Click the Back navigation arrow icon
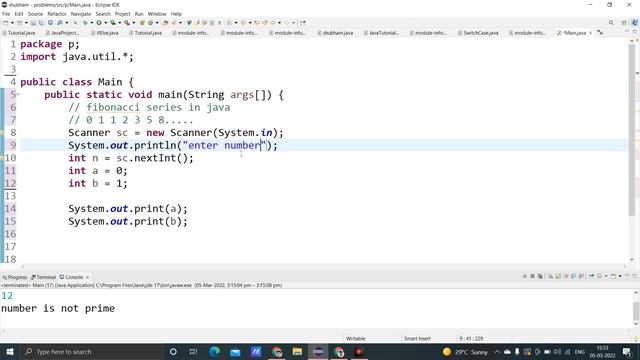Screen dimensions: 640x360 tap(273, 23)
